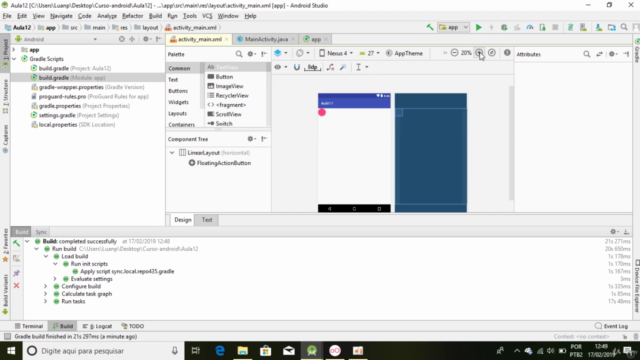Hide the Attributes panel icon
The height and width of the screenshot is (360, 640).
626,54
